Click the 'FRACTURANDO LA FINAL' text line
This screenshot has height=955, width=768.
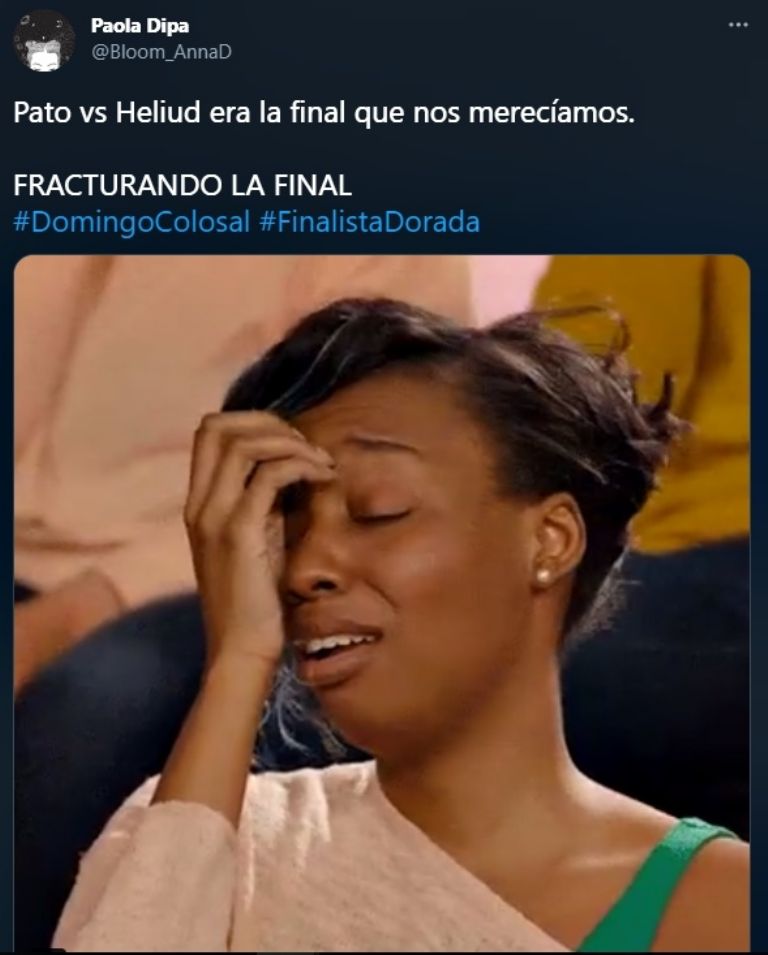click(x=182, y=185)
